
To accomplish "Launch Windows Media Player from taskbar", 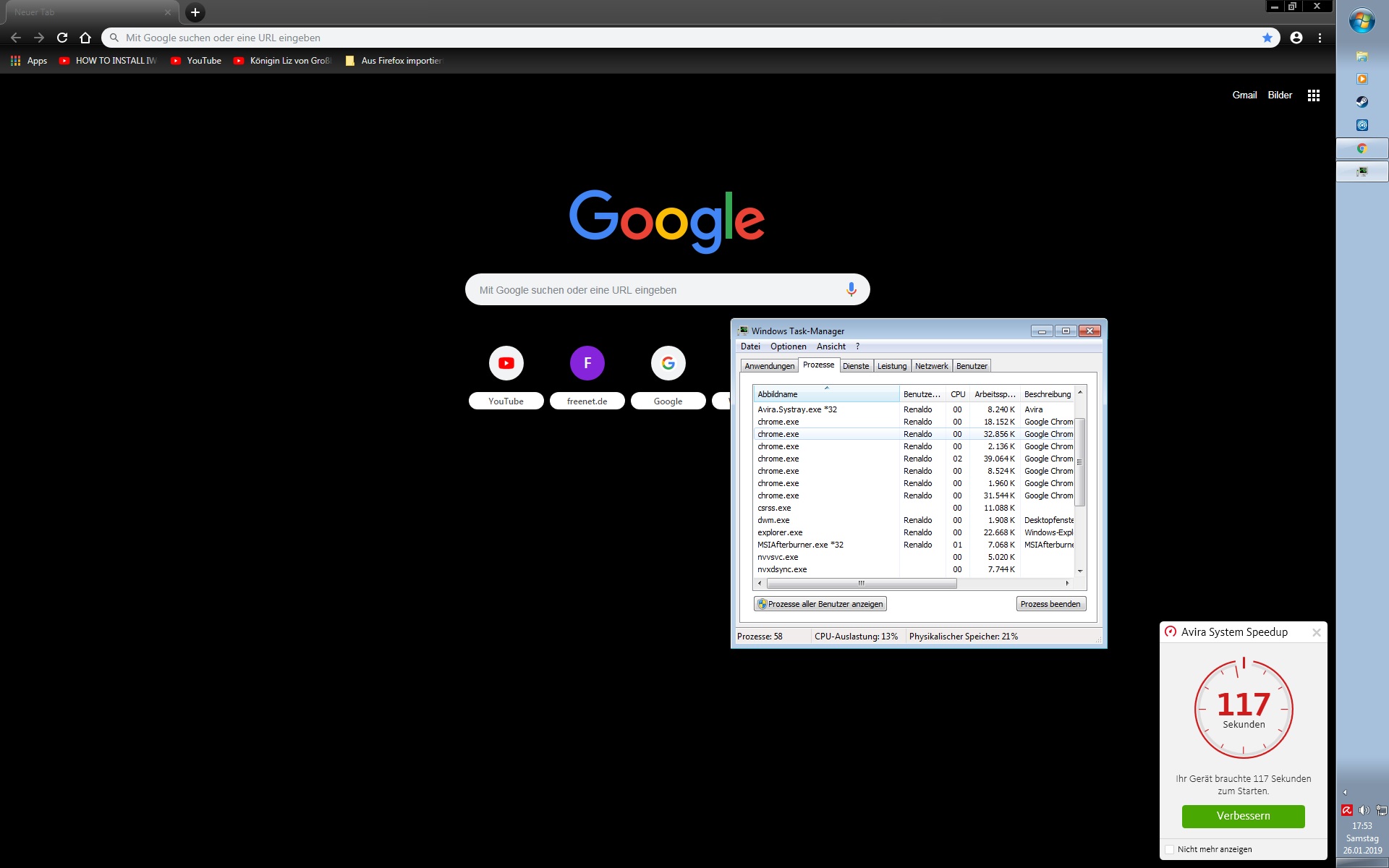I will (x=1362, y=79).
